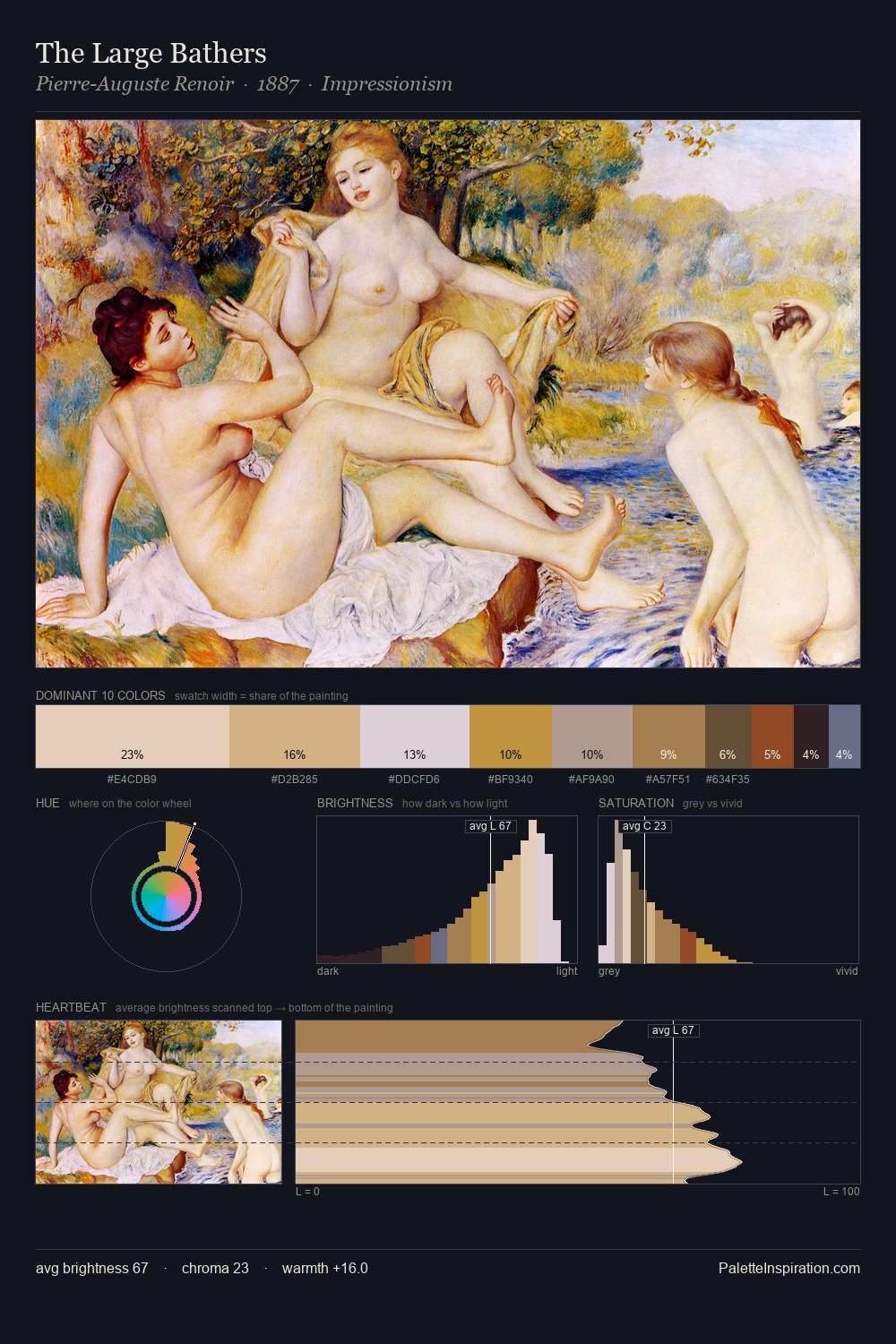Click the "L = 0" axis label

point(307,1192)
